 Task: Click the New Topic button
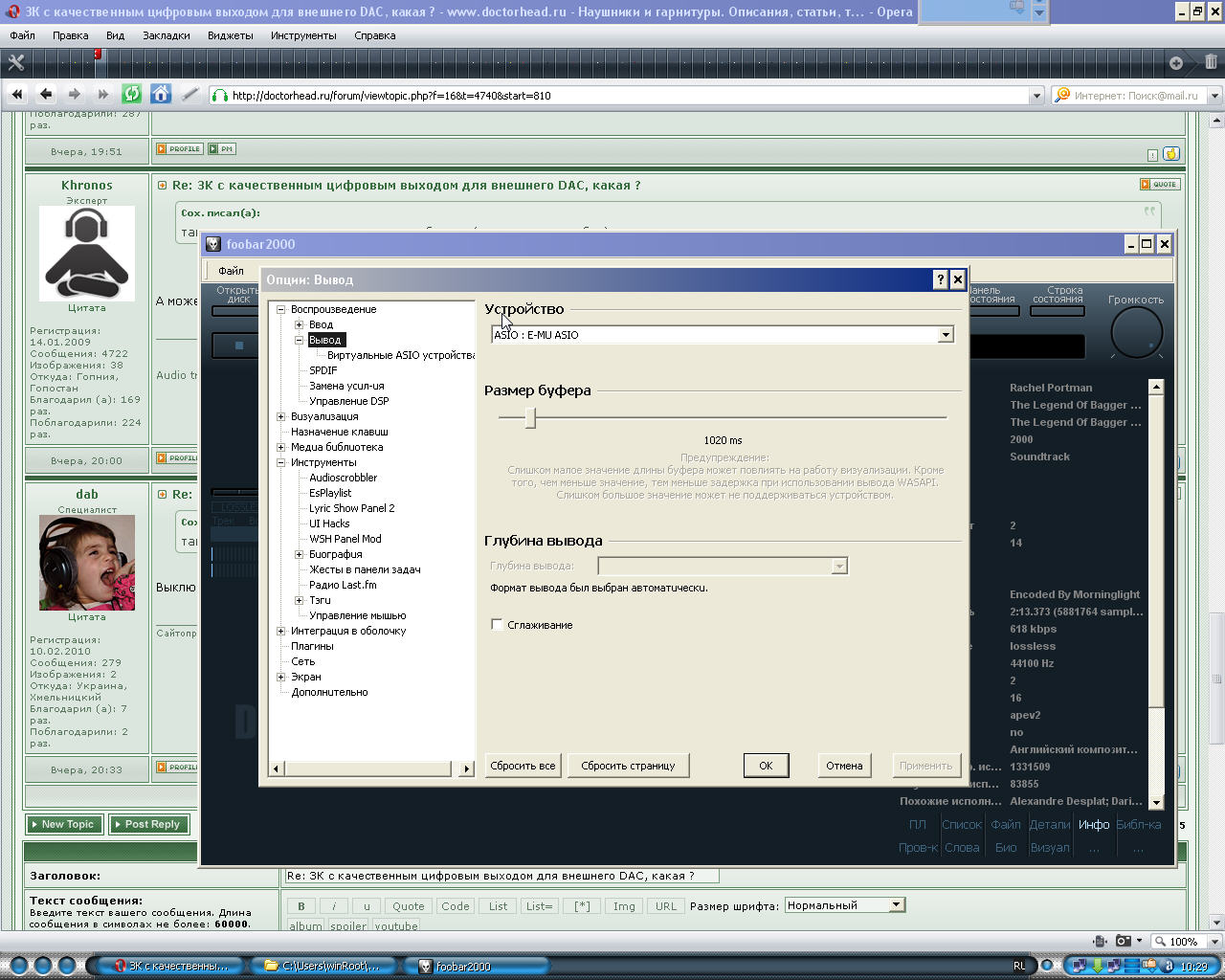[66, 824]
